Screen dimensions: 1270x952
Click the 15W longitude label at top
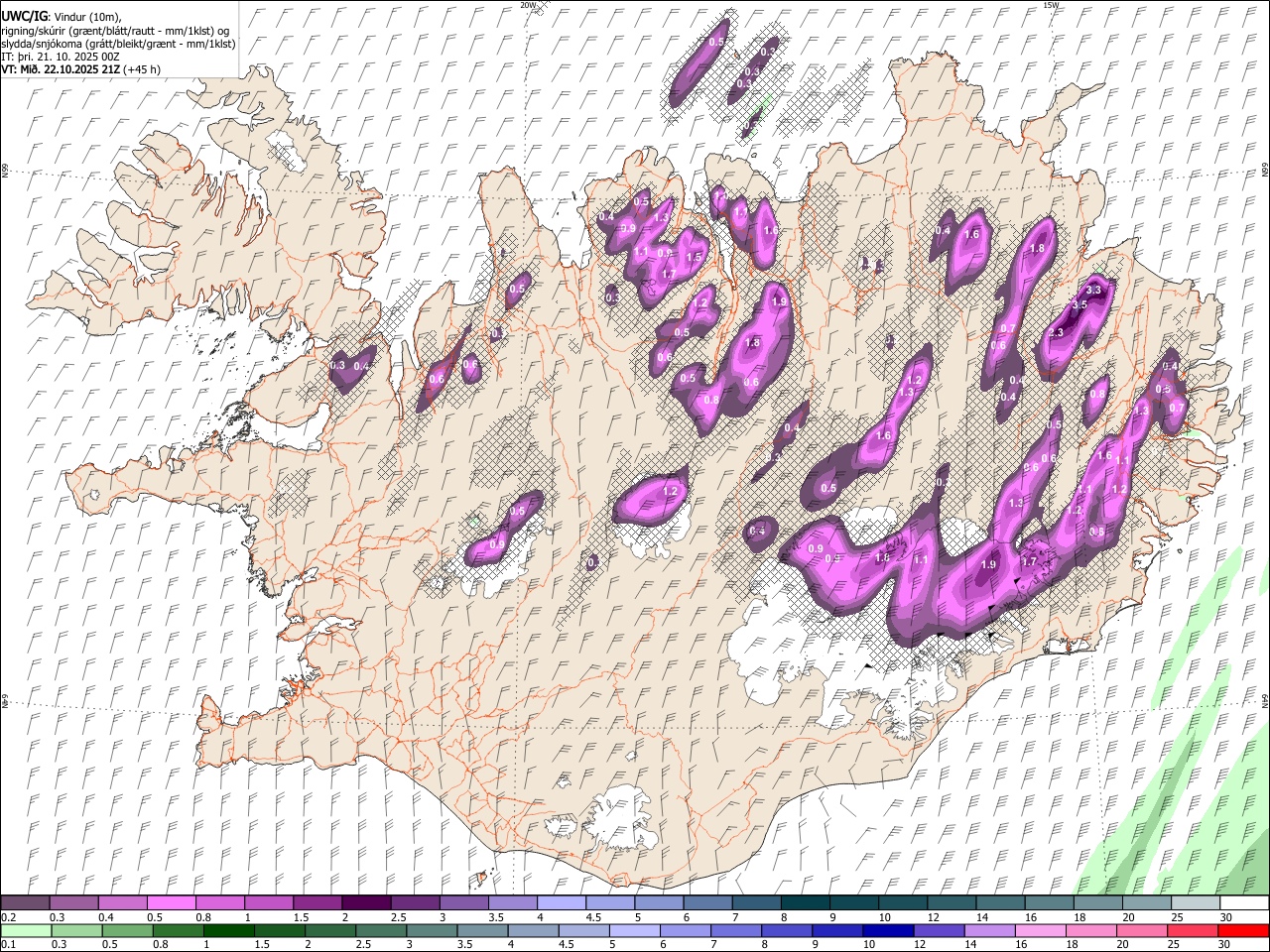pyautogui.click(x=1052, y=5)
